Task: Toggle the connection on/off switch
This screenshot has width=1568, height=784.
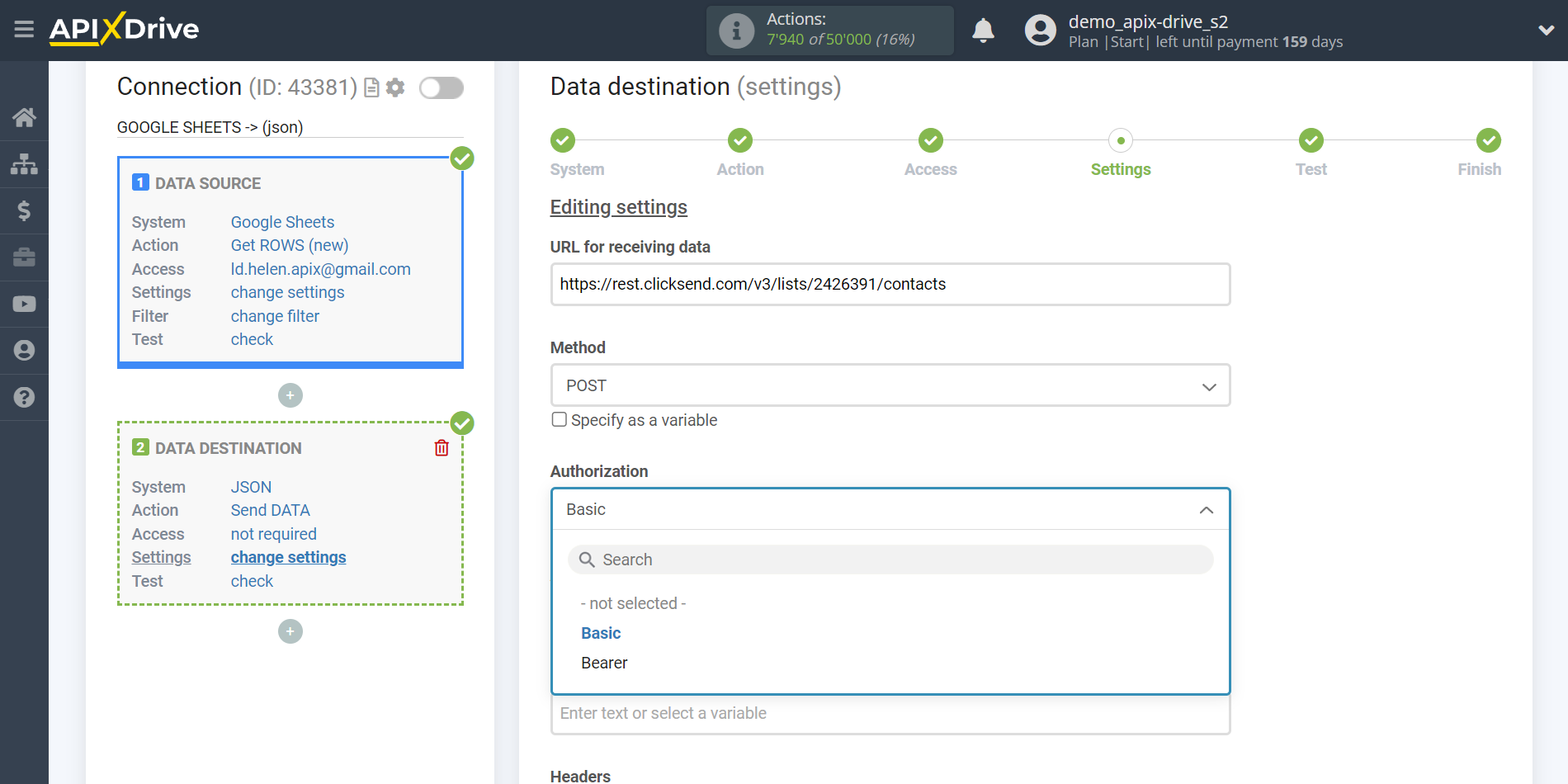Action: pyautogui.click(x=442, y=87)
